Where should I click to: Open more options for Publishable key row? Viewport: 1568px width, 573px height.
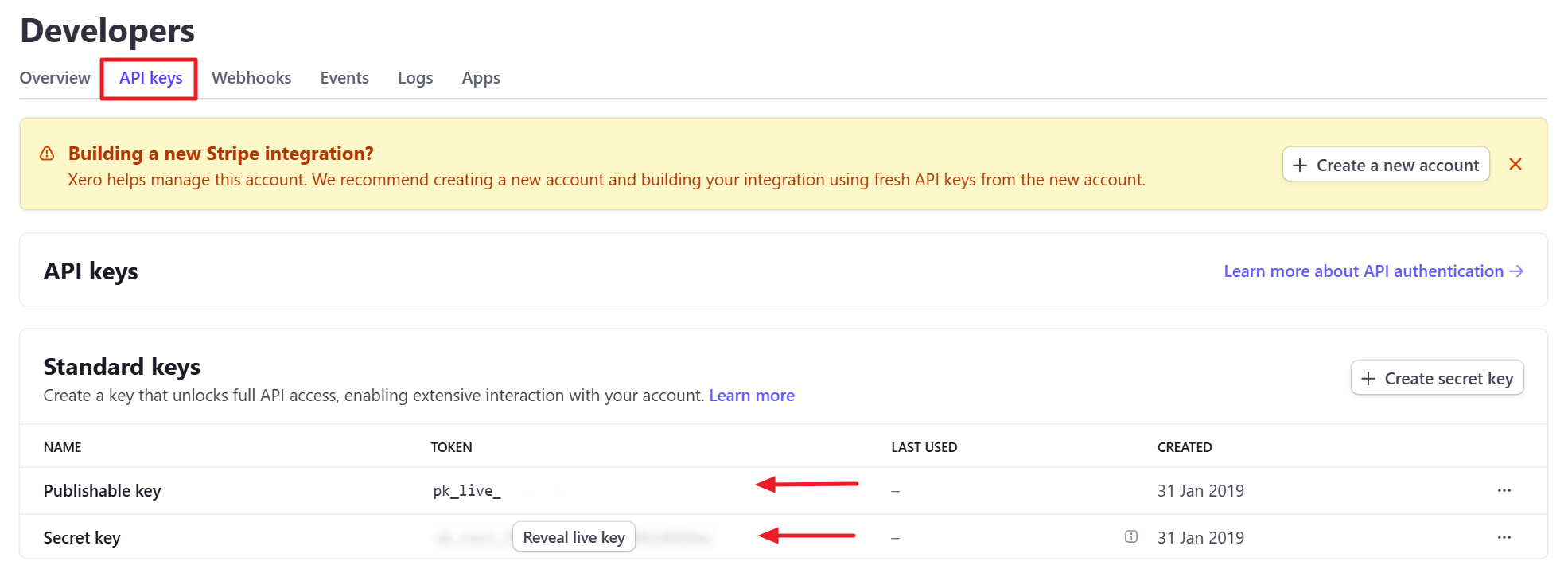tap(1504, 490)
